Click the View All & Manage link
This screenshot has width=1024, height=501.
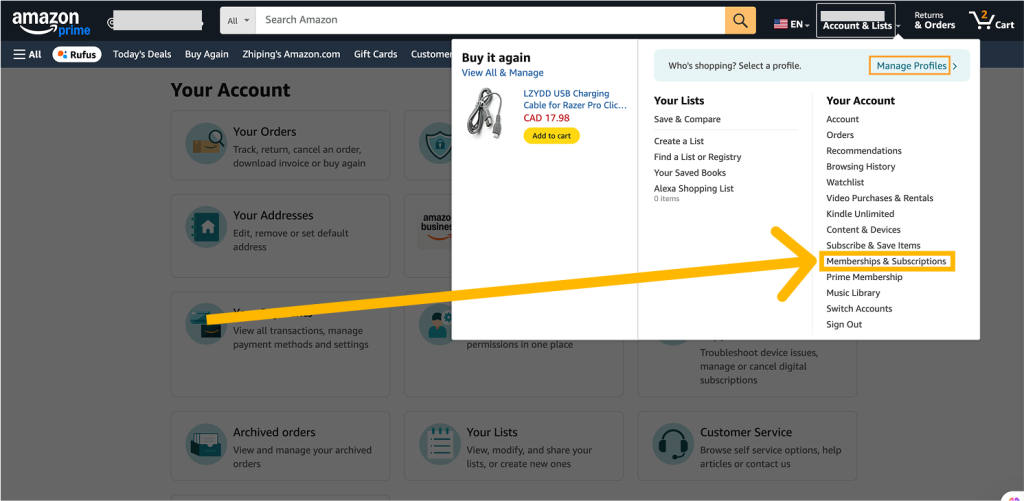[502, 73]
